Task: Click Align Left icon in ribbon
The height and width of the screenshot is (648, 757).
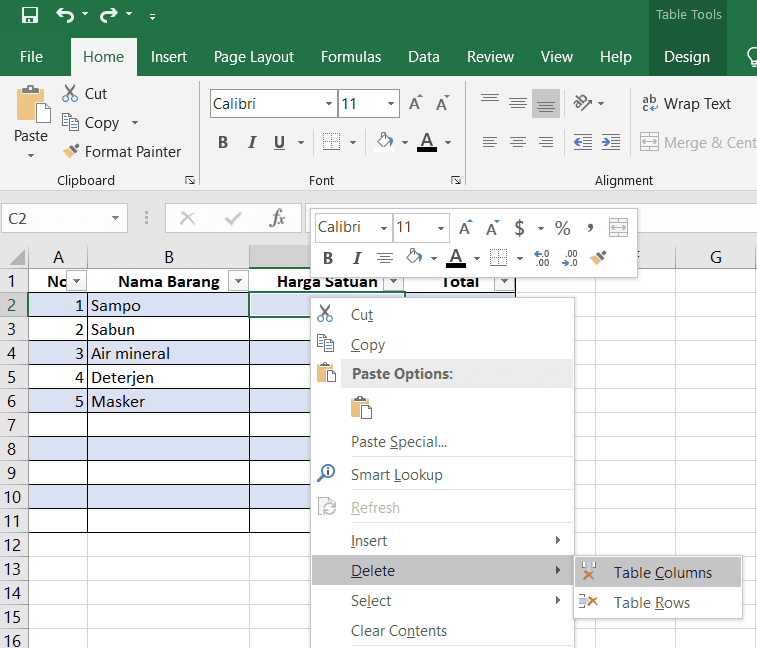Action: click(x=490, y=142)
